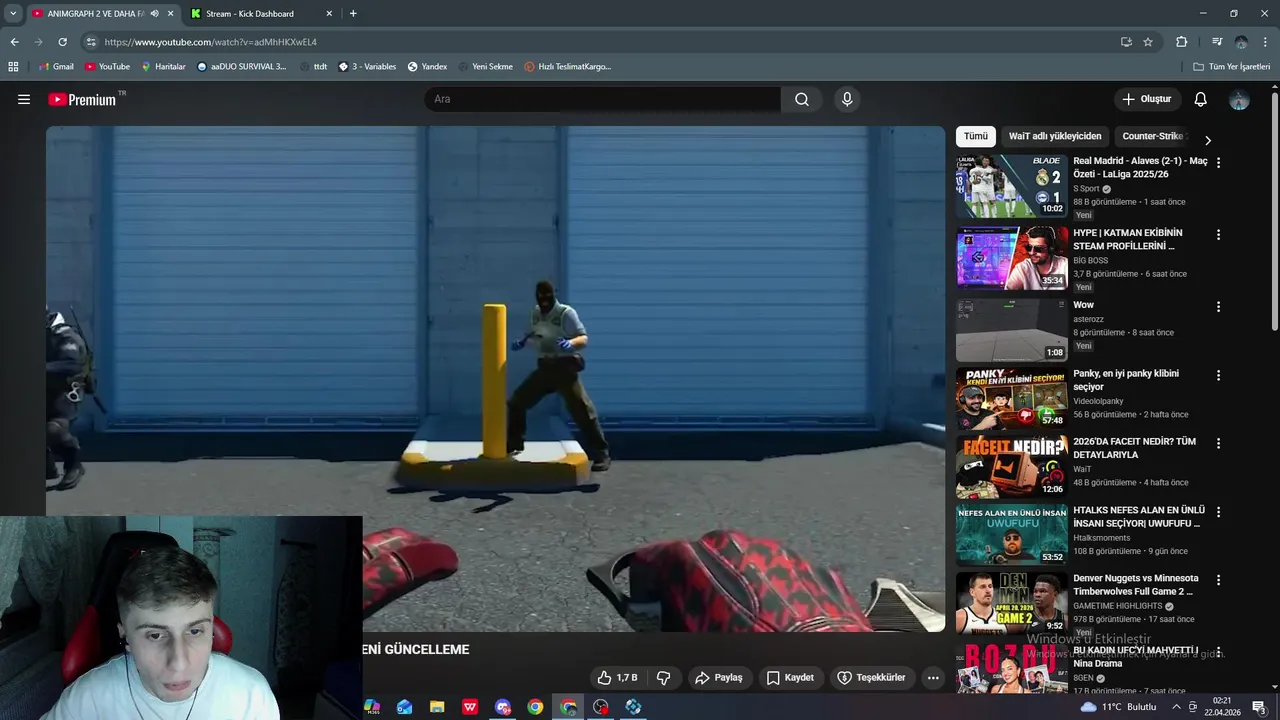Select the Counter-Strike filter chip
This screenshot has width=1280, height=720.
pos(1153,136)
